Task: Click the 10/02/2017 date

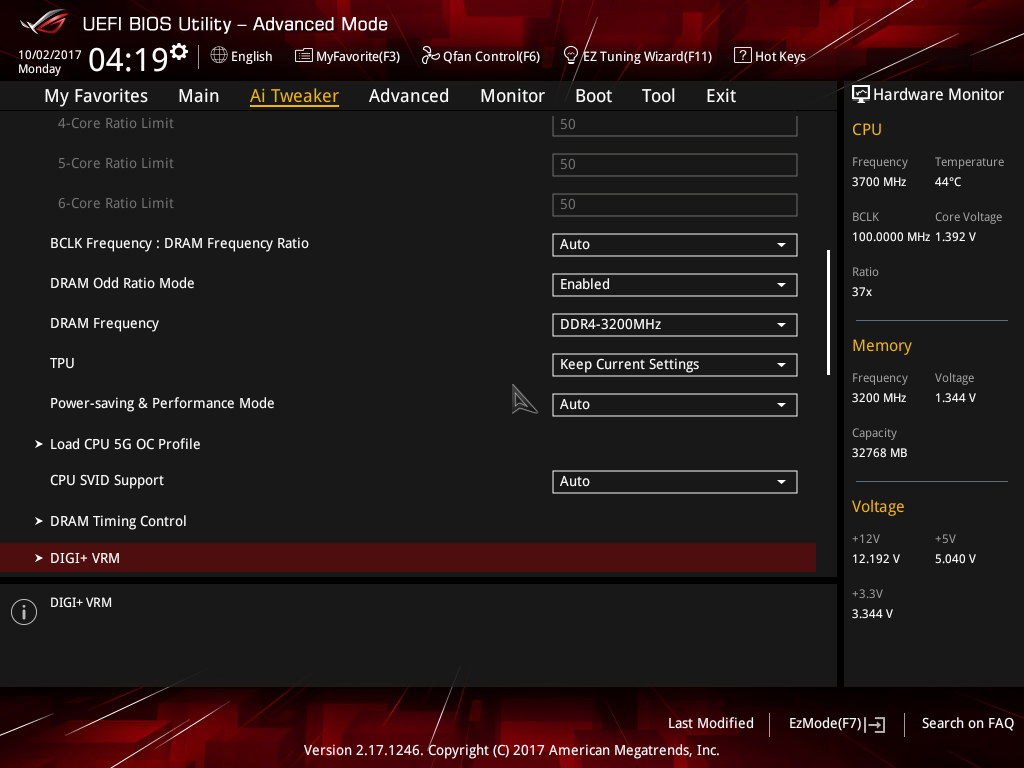Action: (x=50, y=55)
